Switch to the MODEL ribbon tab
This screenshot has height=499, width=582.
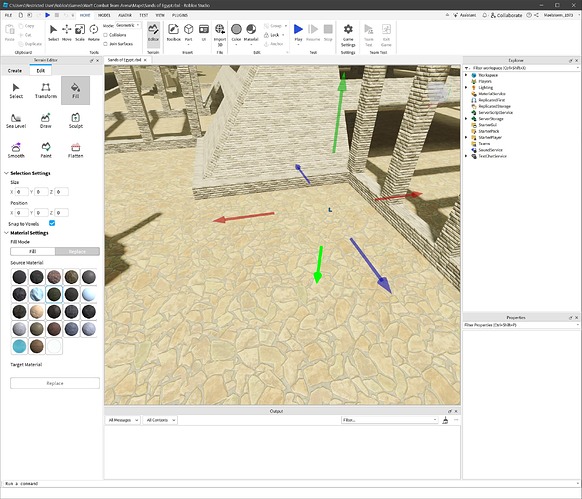pyautogui.click(x=104, y=15)
